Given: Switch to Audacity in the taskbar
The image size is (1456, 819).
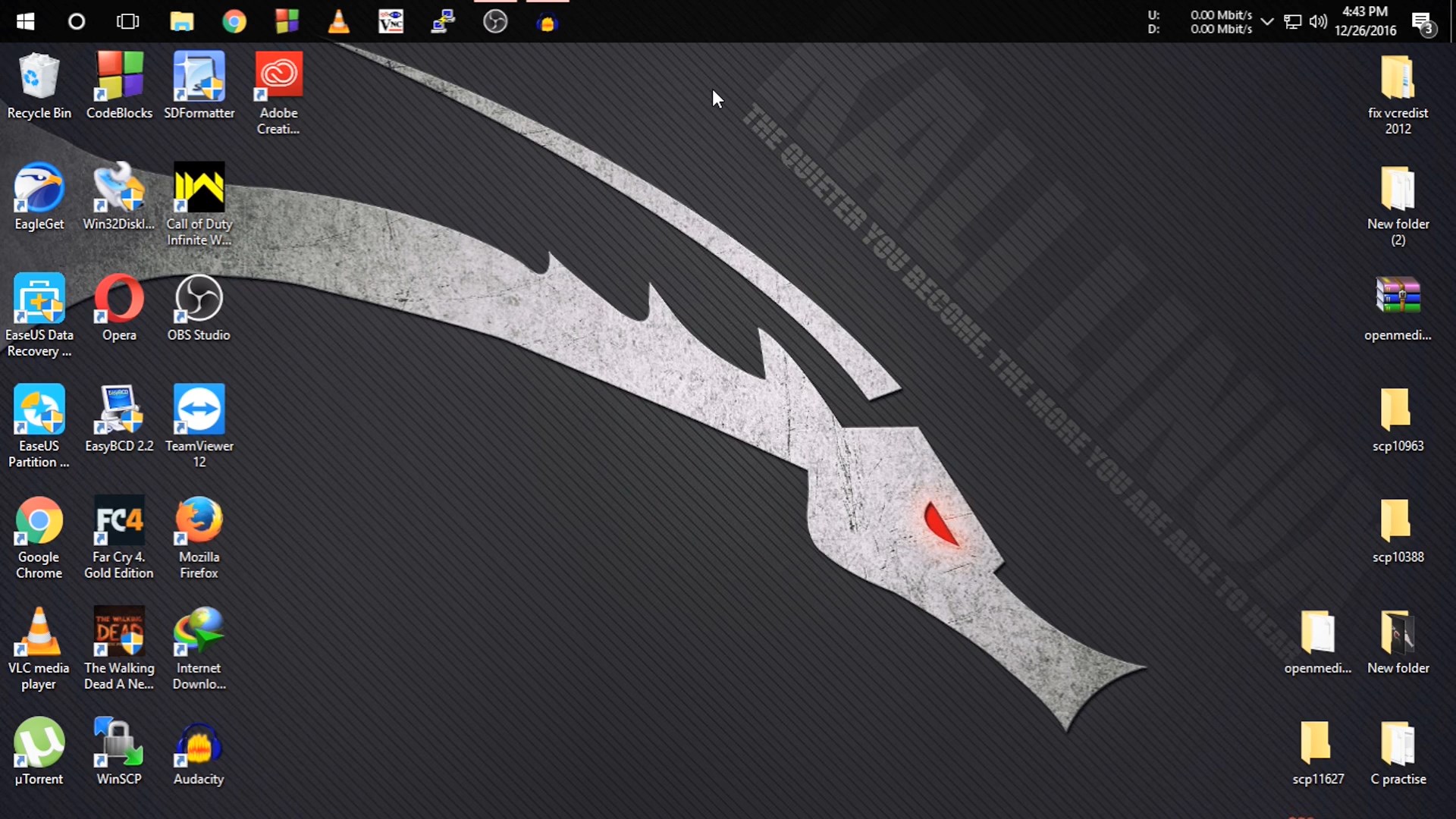Looking at the screenshot, I should tap(548, 21).
